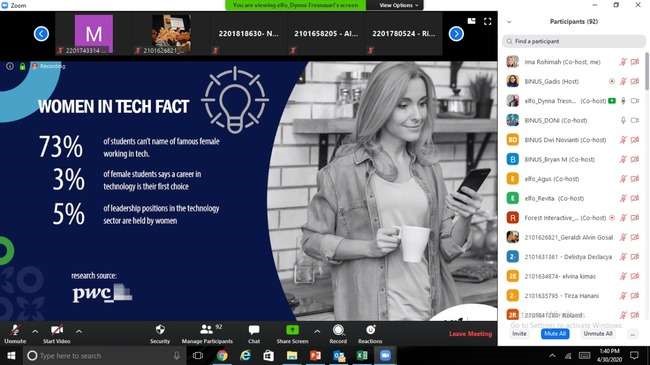This screenshot has height=365, width=650.
Task: Expand share options arrow next to Share Screen
Action: pyautogui.click(x=317, y=331)
